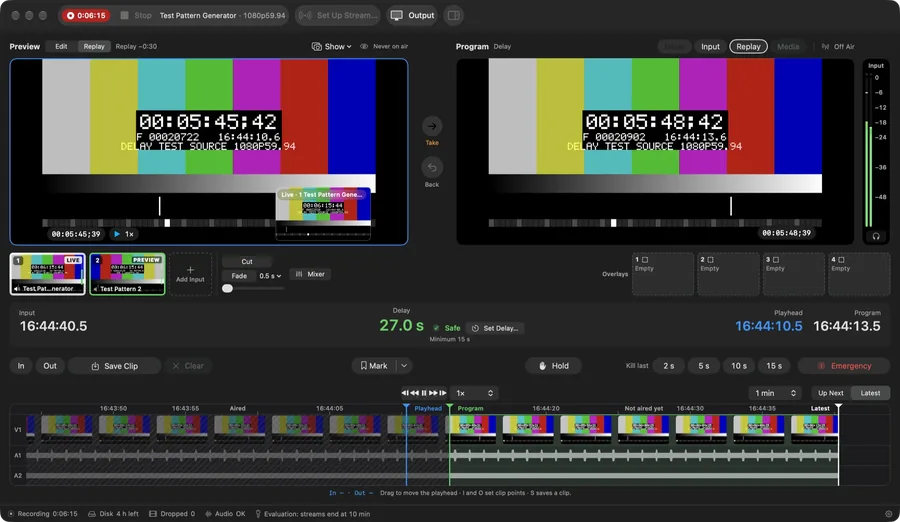Toggle headphone monitoring below the input meter
The width and height of the screenshot is (900, 522).
click(876, 236)
